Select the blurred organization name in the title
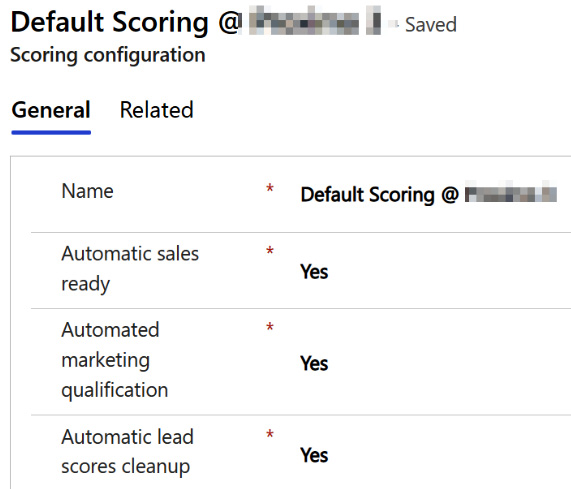Image resolution: width=571 pixels, height=489 pixels. [315, 20]
